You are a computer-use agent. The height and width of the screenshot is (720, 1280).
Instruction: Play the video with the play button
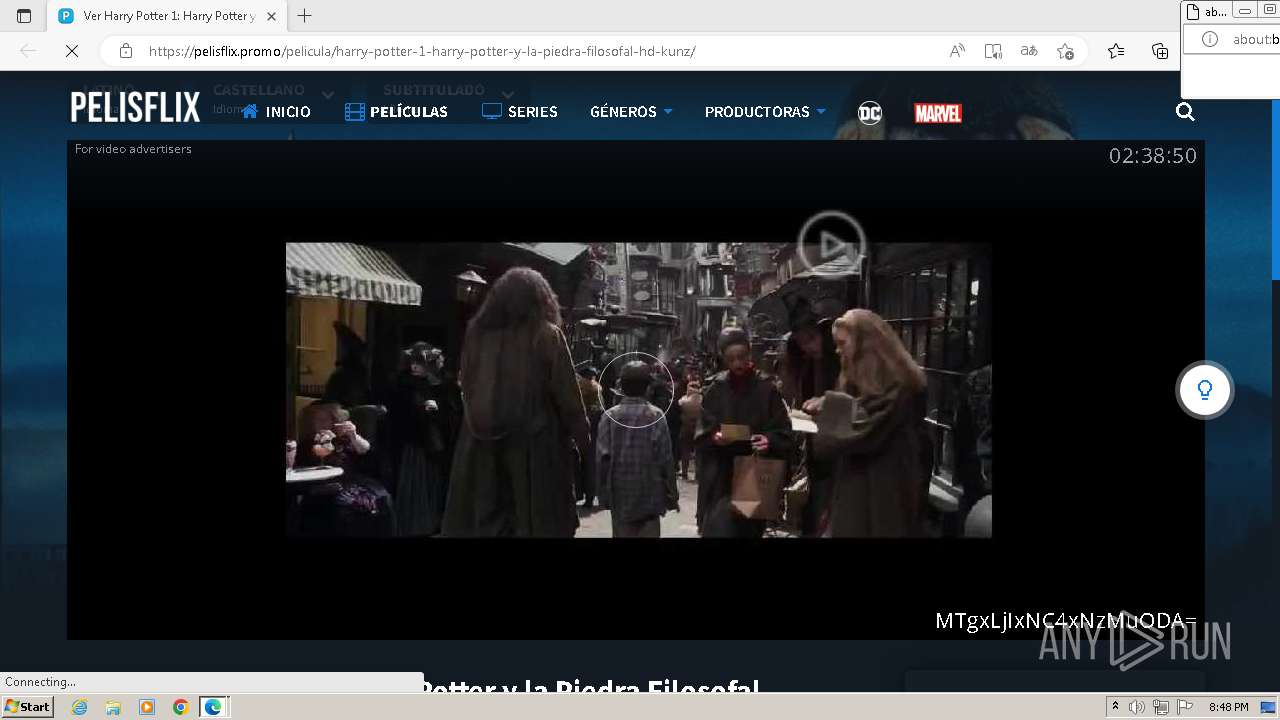pyautogui.click(x=831, y=244)
